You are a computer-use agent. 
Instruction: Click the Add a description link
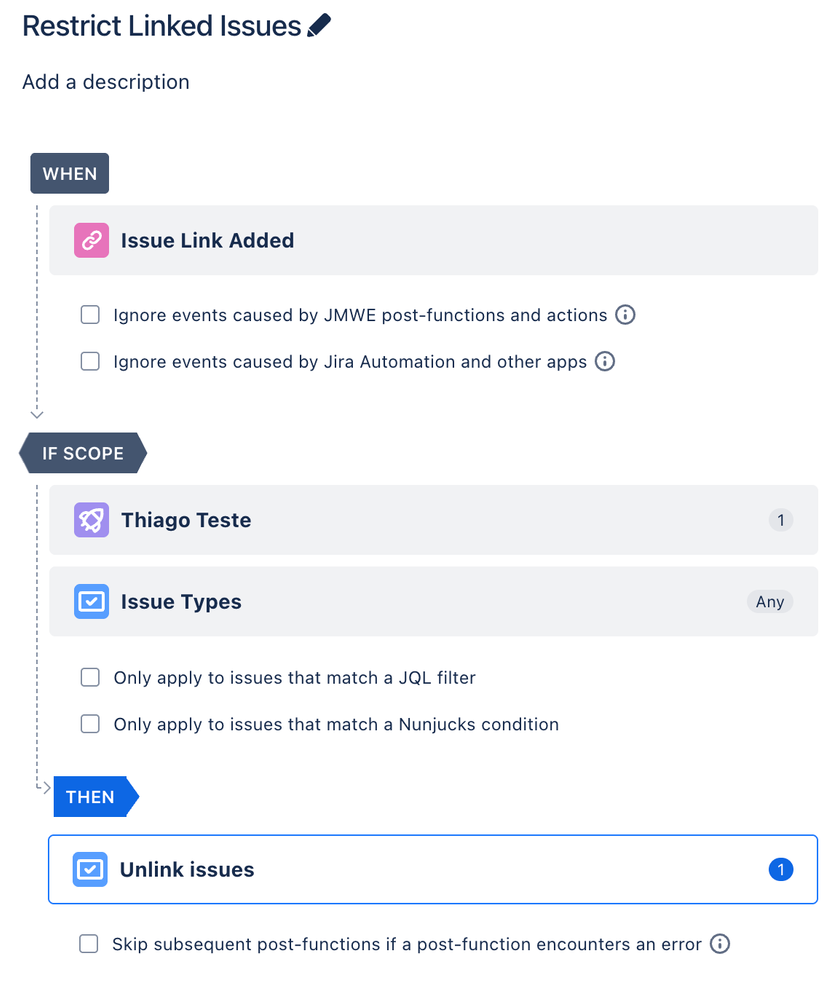(105, 82)
